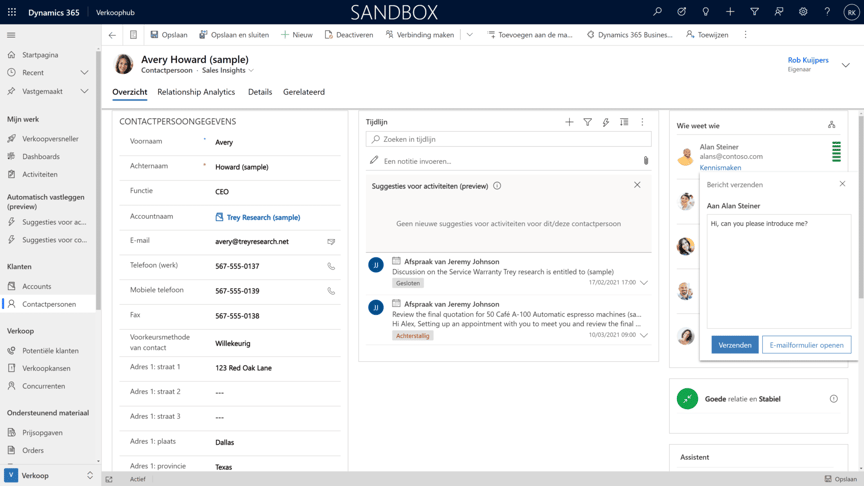Attach a file with the paperclip icon

pyautogui.click(x=646, y=161)
